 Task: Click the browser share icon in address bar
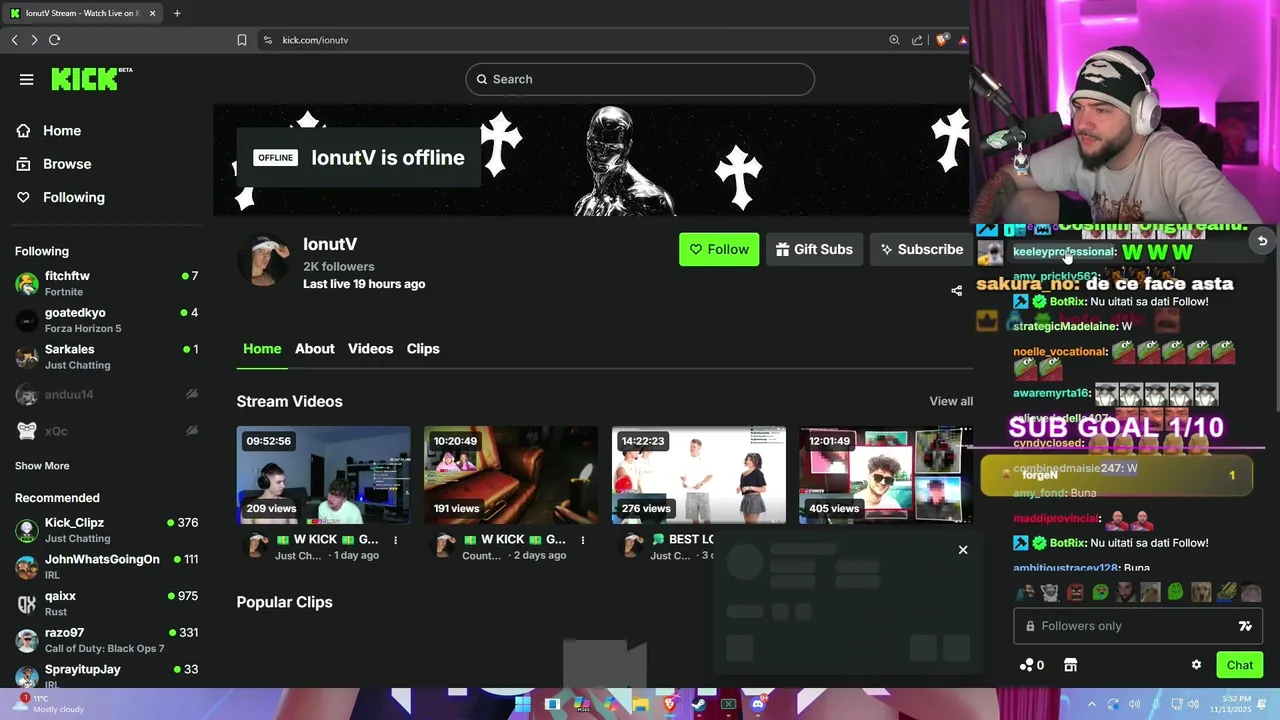click(917, 40)
